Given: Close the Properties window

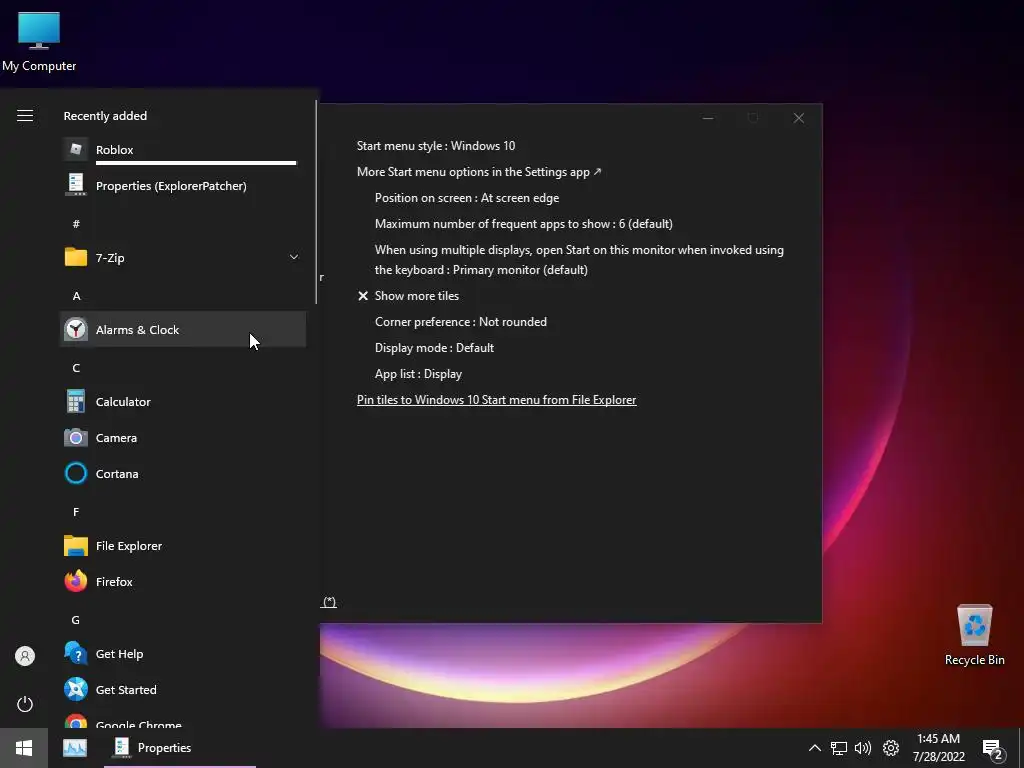Looking at the screenshot, I should tap(799, 118).
